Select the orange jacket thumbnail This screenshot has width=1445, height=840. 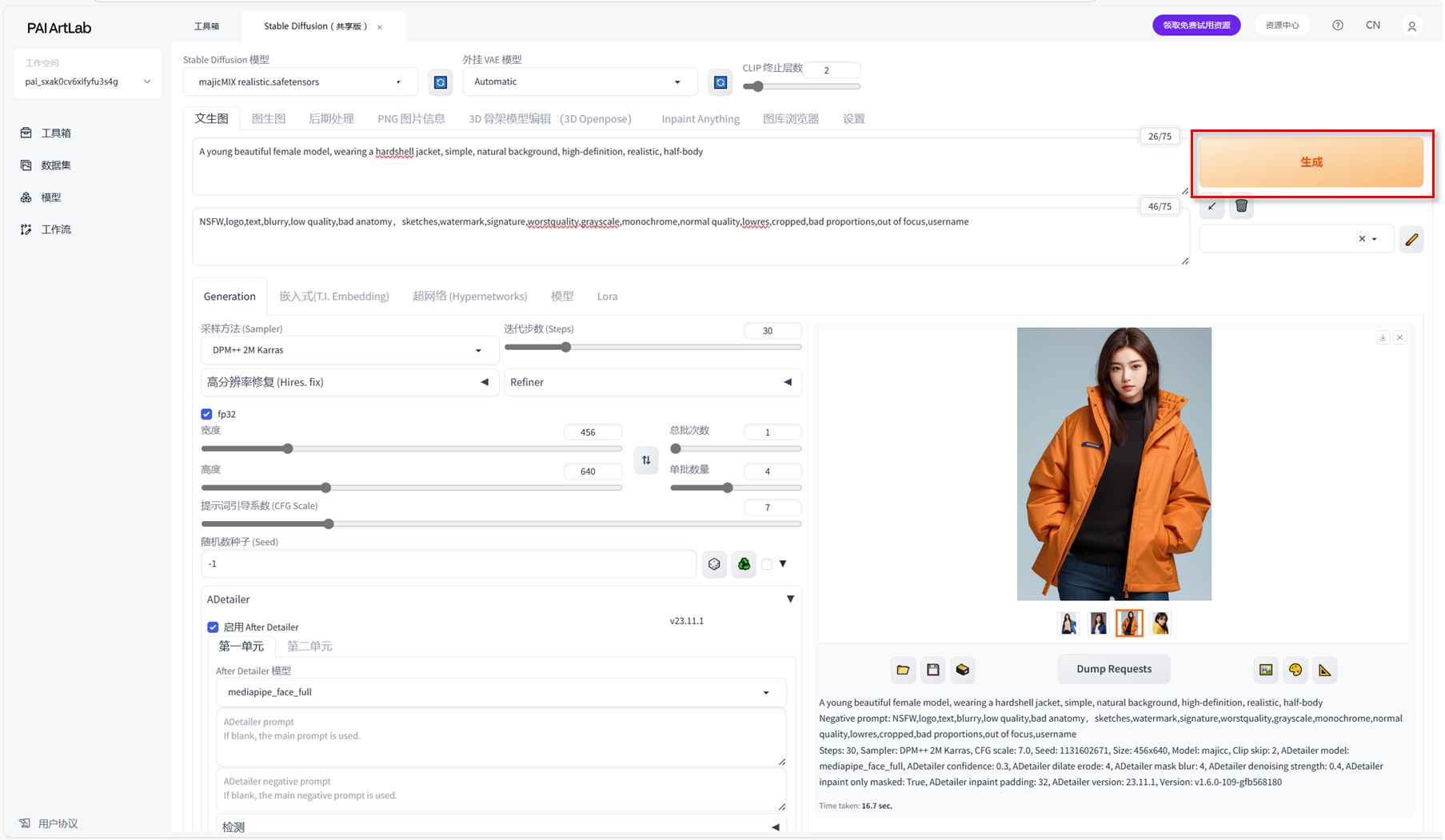[x=1129, y=623]
